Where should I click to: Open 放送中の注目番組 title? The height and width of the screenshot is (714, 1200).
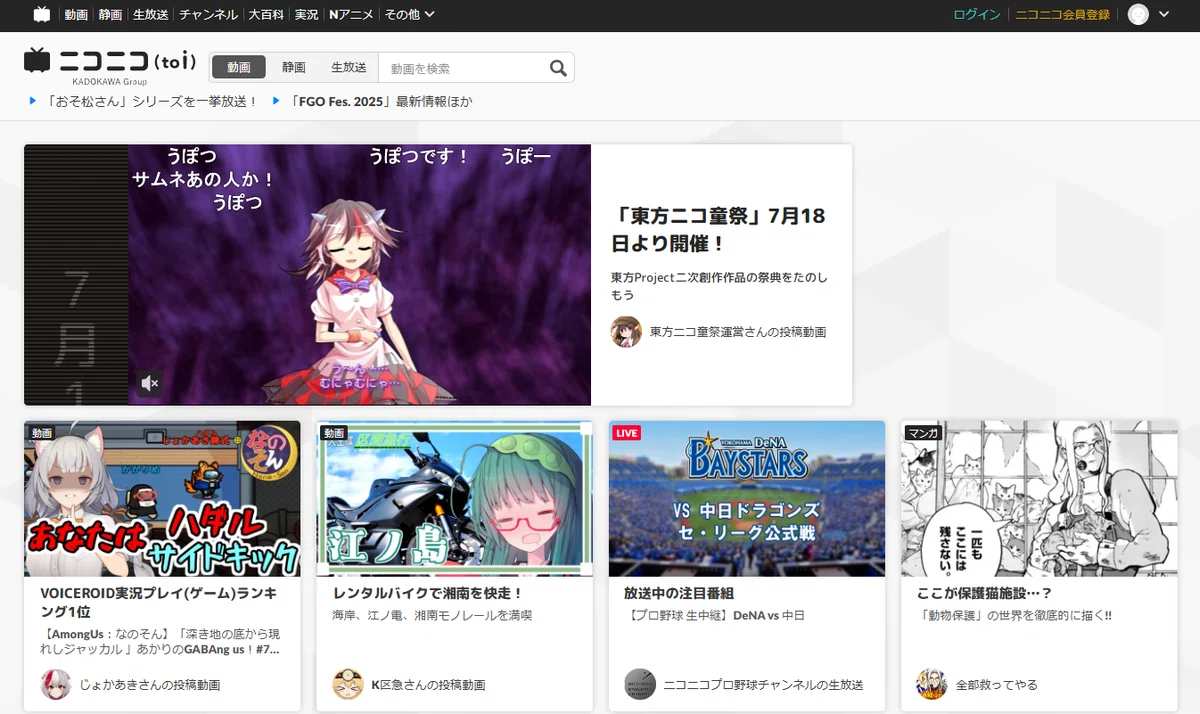click(679, 593)
